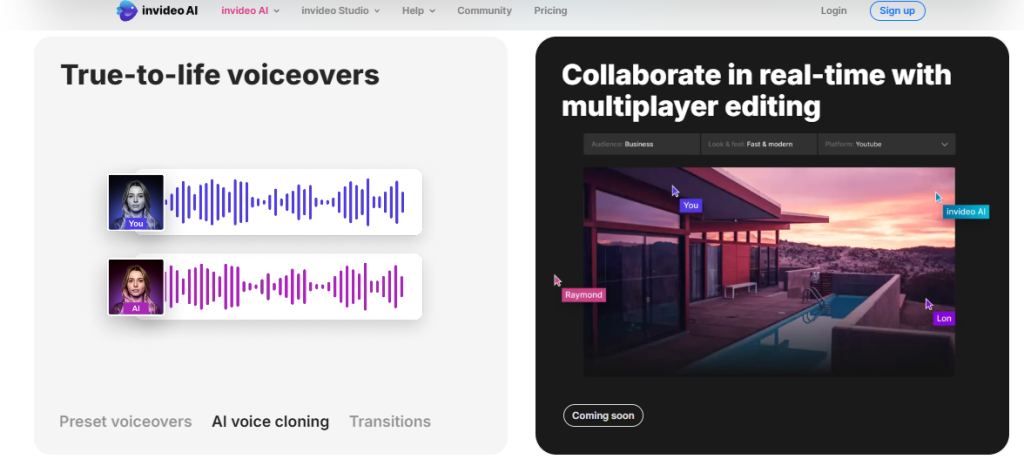Click the Login link
This screenshot has height=466, width=1024.
[x=833, y=10]
